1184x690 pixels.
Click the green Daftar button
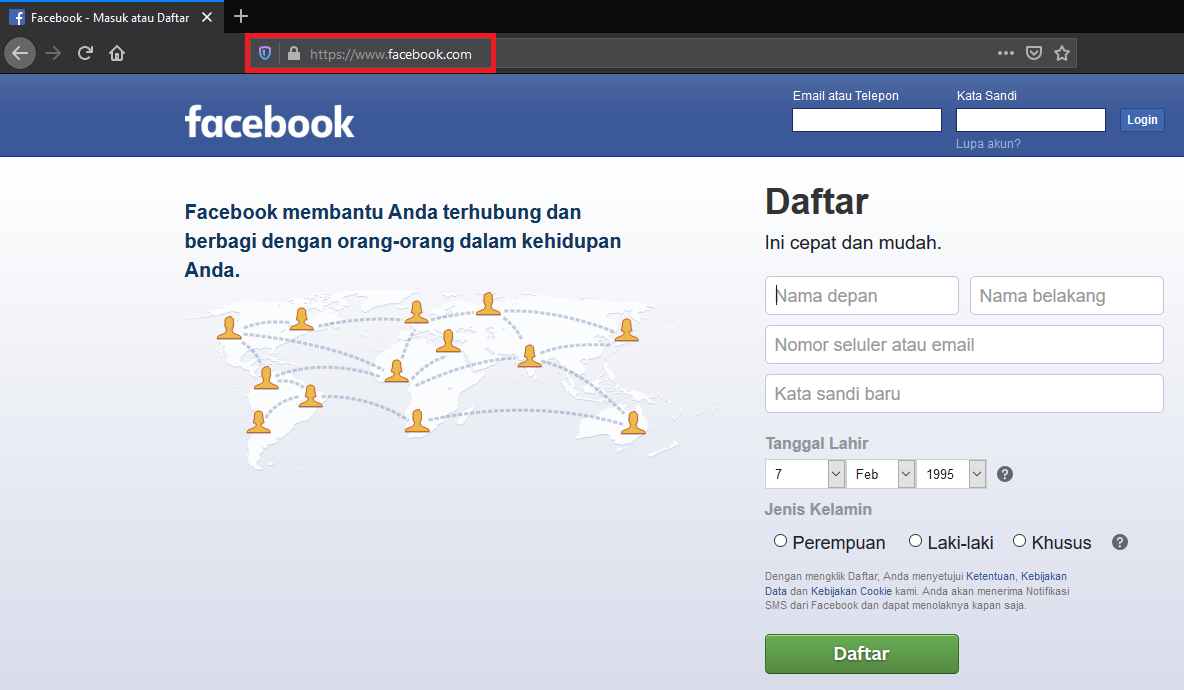862,654
